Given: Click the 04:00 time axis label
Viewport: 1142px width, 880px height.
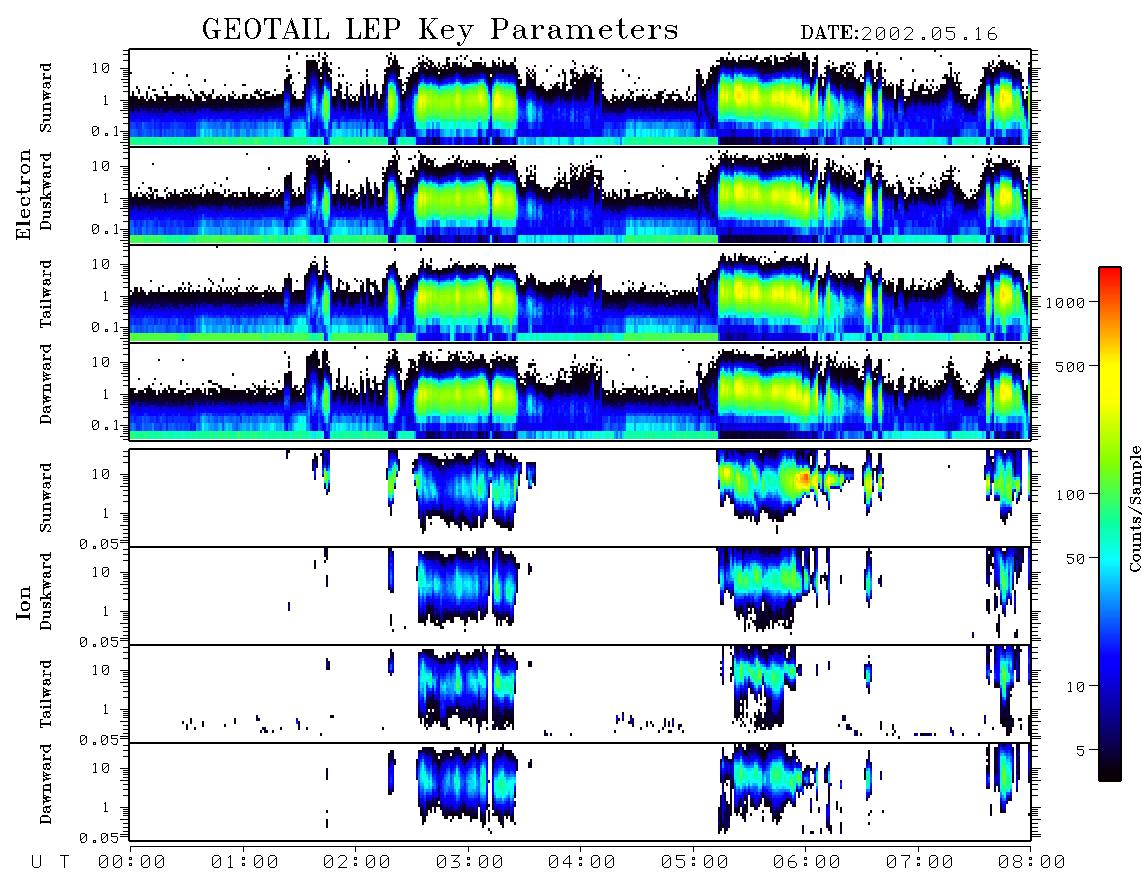Looking at the screenshot, I should click(582, 862).
